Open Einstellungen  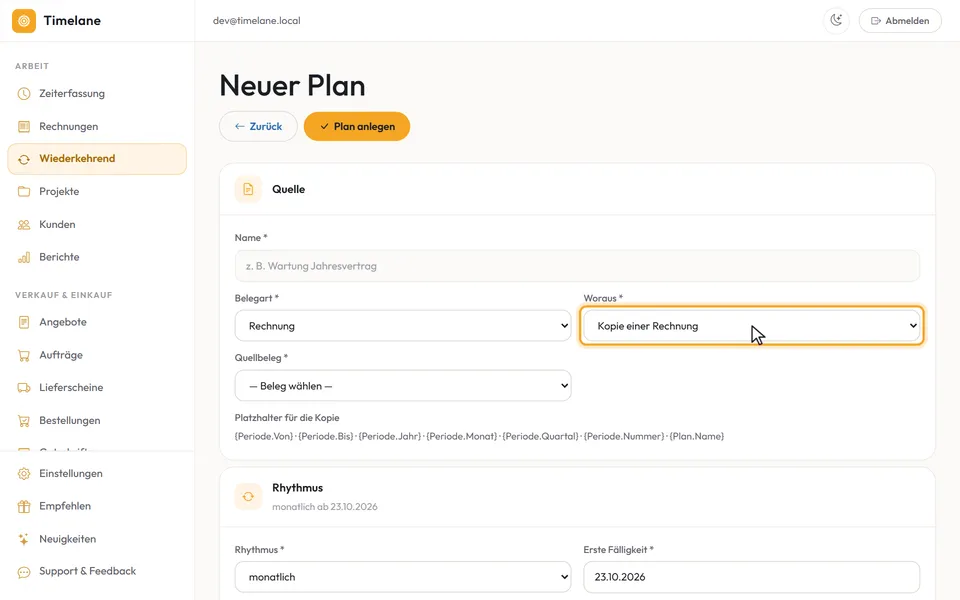point(97,474)
